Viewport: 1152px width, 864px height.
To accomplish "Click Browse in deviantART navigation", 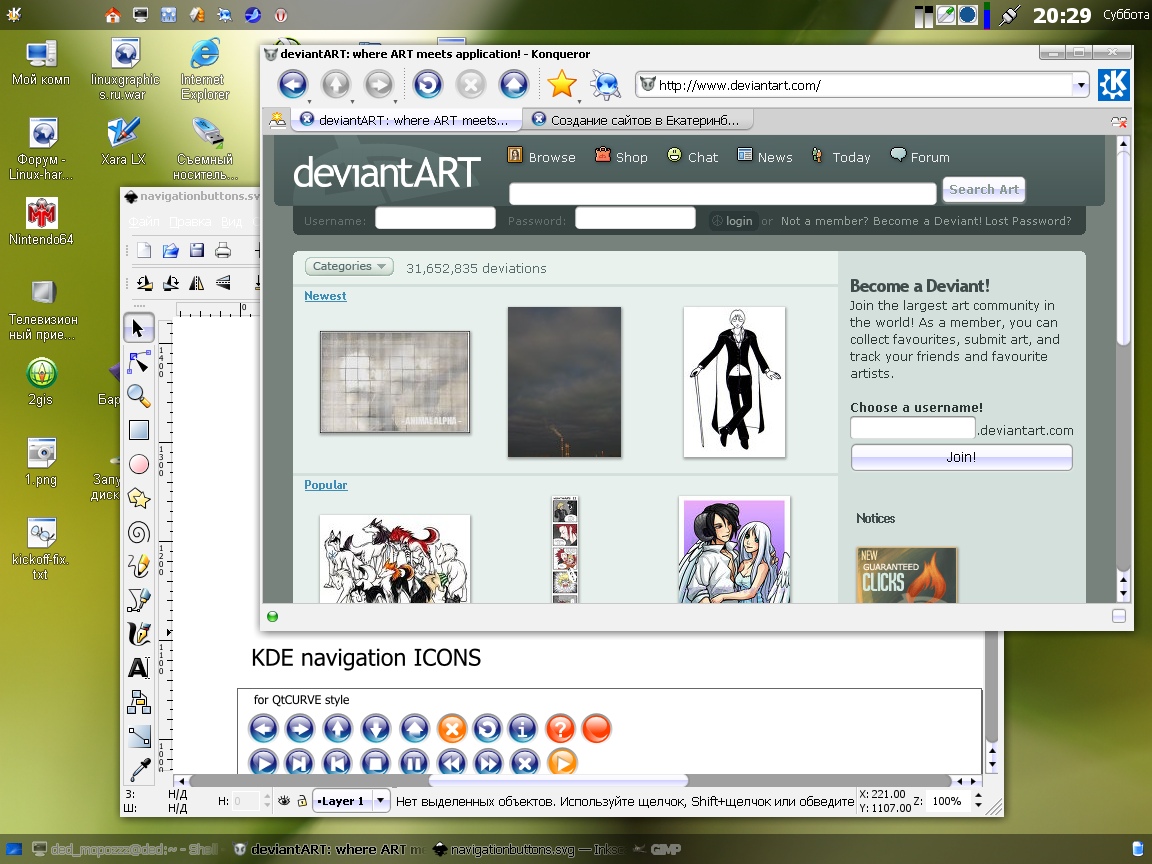I will [541, 156].
